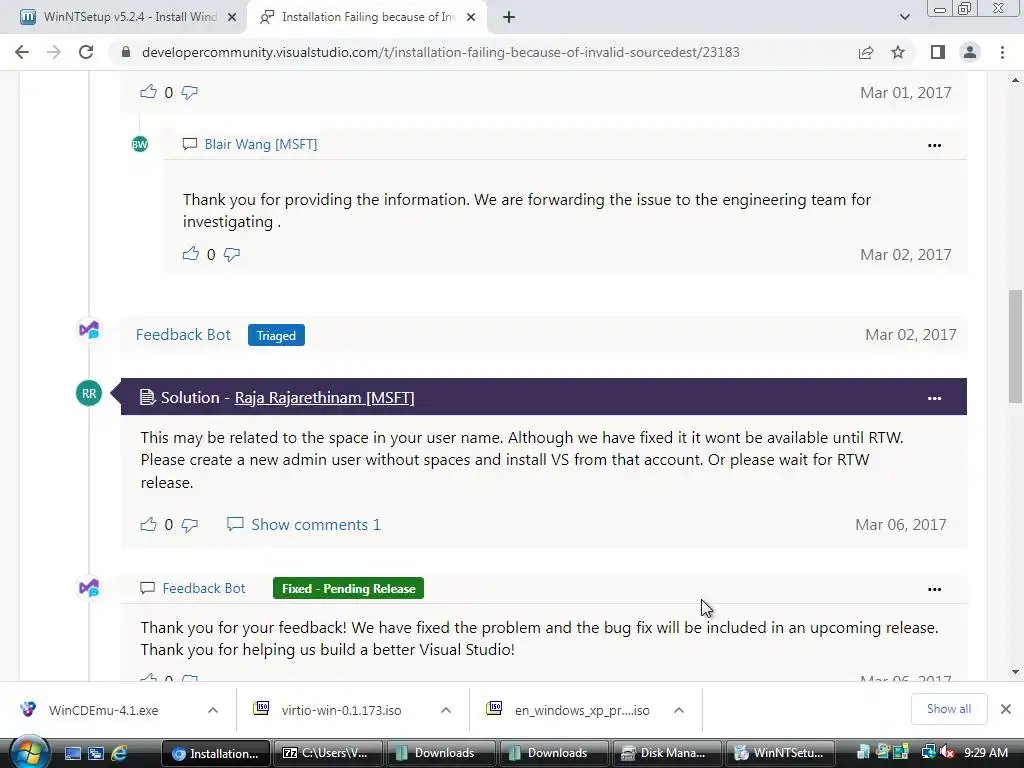Screen dimensions: 1024x768
Task: Open more options for Blair Wang comment
Action: click(935, 146)
